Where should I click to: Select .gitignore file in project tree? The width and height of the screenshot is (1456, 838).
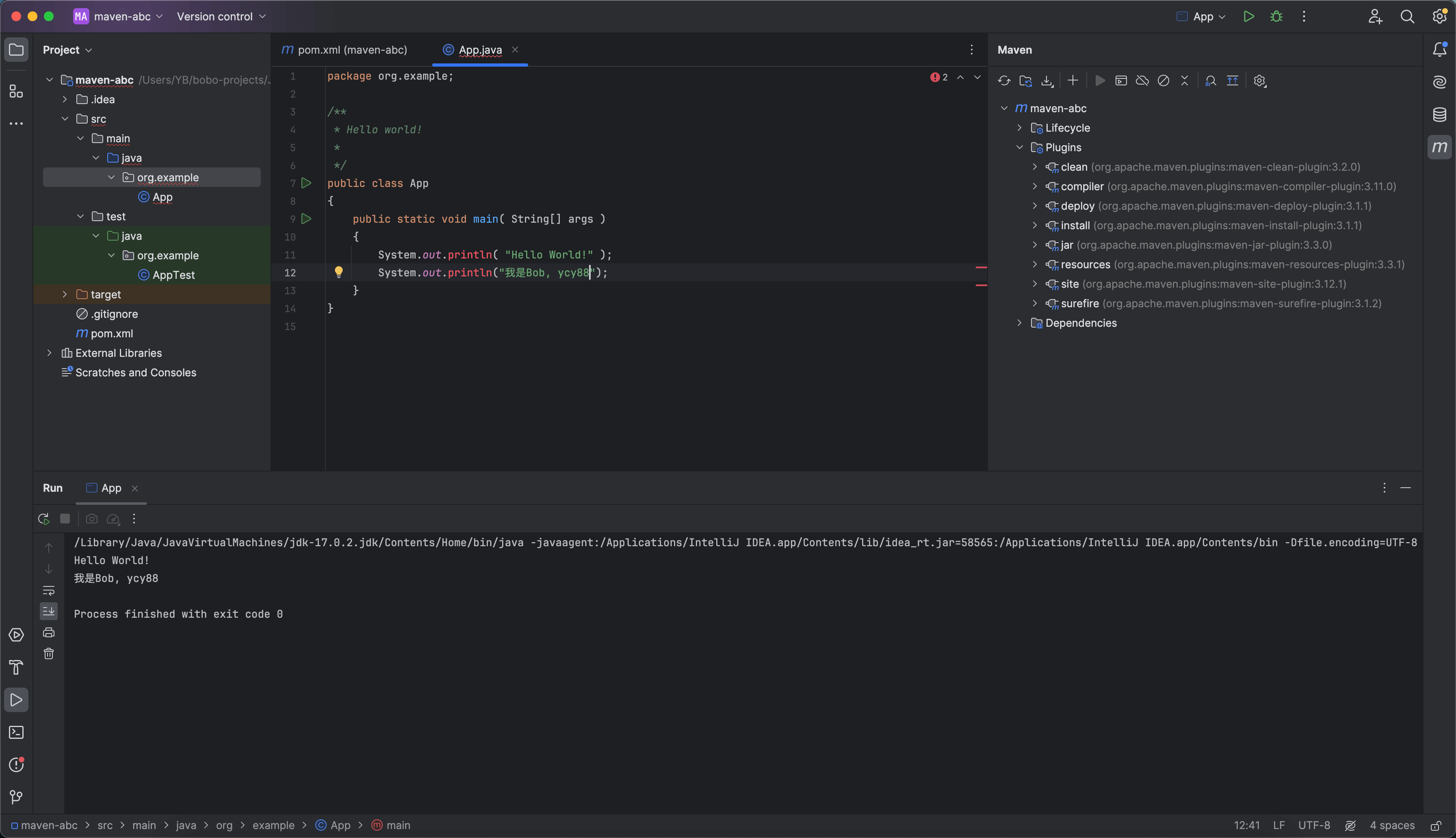click(107, 314)
